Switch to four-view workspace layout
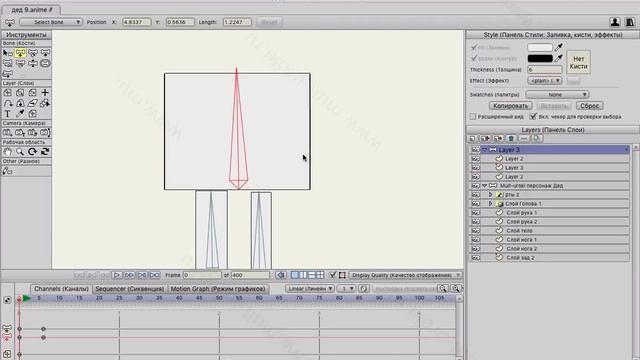640x360 pixels. [x=320, y=275]
